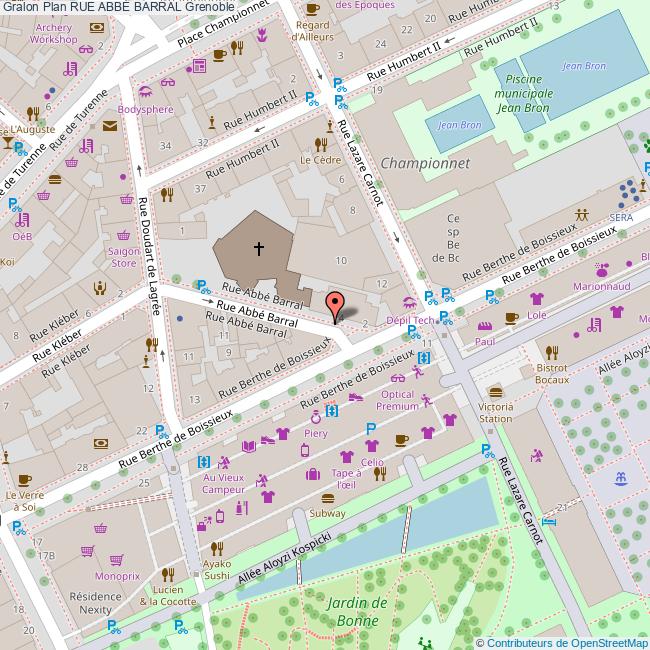Click the Optical Premium glasses icon
The width and height of the screenshot is (650, 650).
(398, 379)
